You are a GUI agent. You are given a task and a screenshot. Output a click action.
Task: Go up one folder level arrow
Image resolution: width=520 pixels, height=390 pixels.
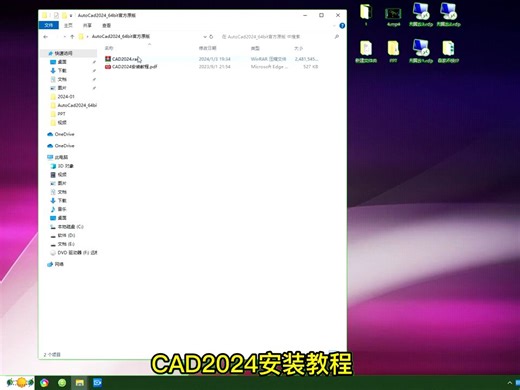(72, 37)
